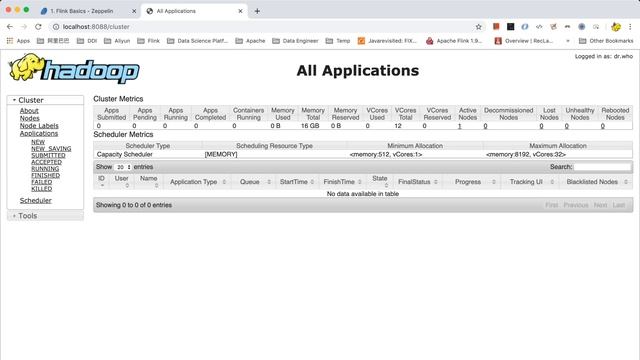Click the Hadoop elephant logo

pyautogui.click(x=74, y=68)
